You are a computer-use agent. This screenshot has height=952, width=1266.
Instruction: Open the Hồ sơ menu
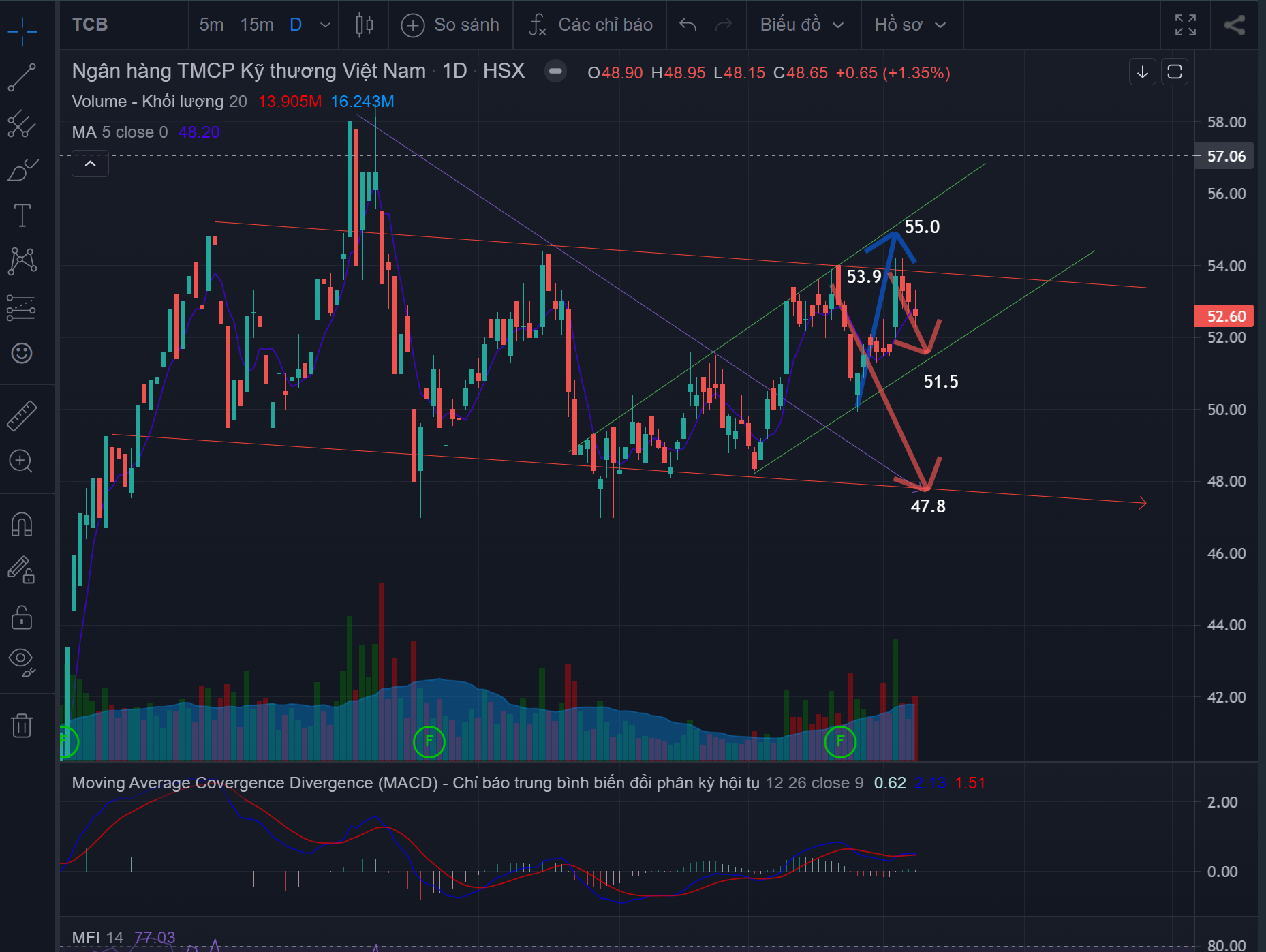[x=910, y=25]
